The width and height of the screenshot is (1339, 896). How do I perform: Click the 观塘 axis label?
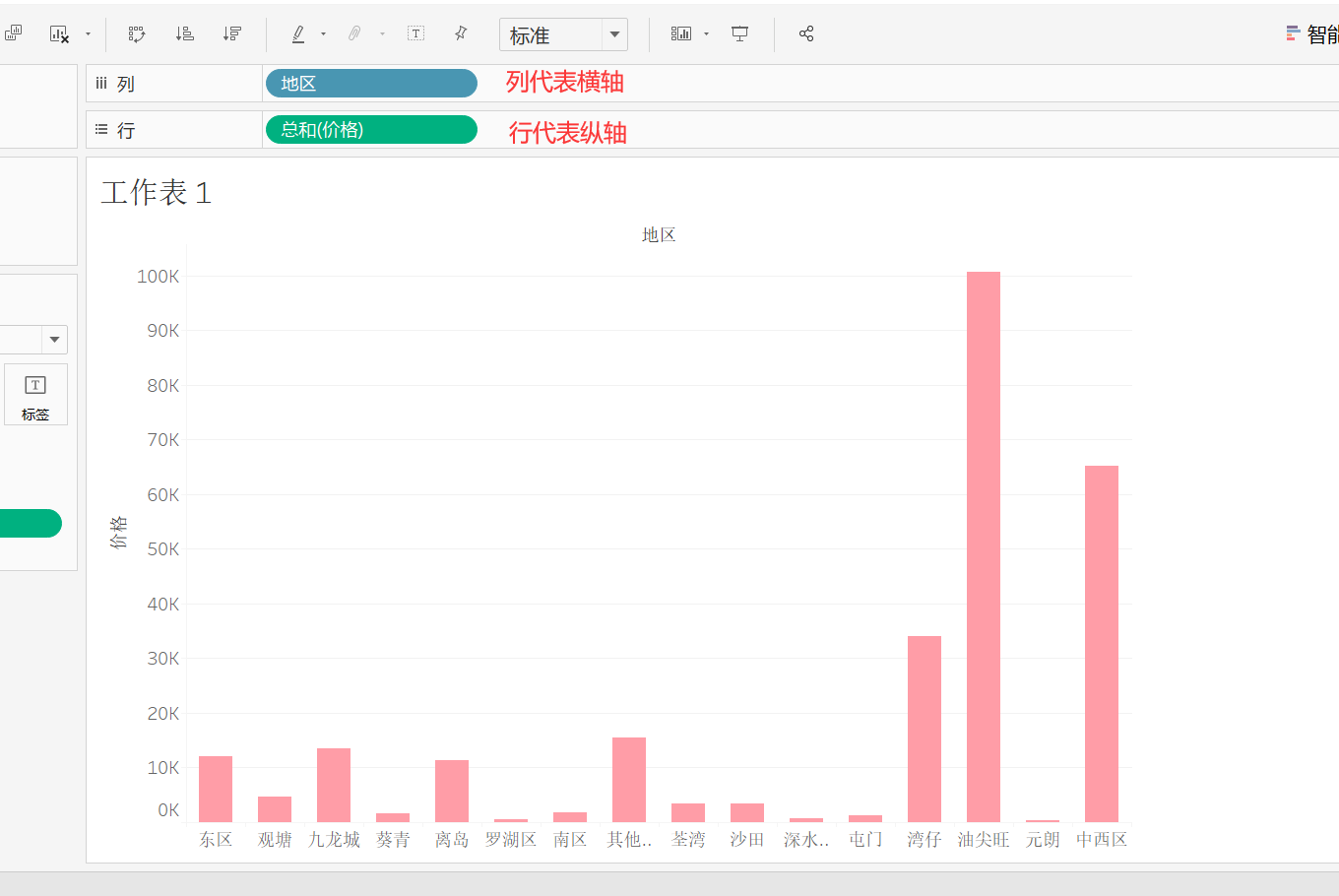275,839
